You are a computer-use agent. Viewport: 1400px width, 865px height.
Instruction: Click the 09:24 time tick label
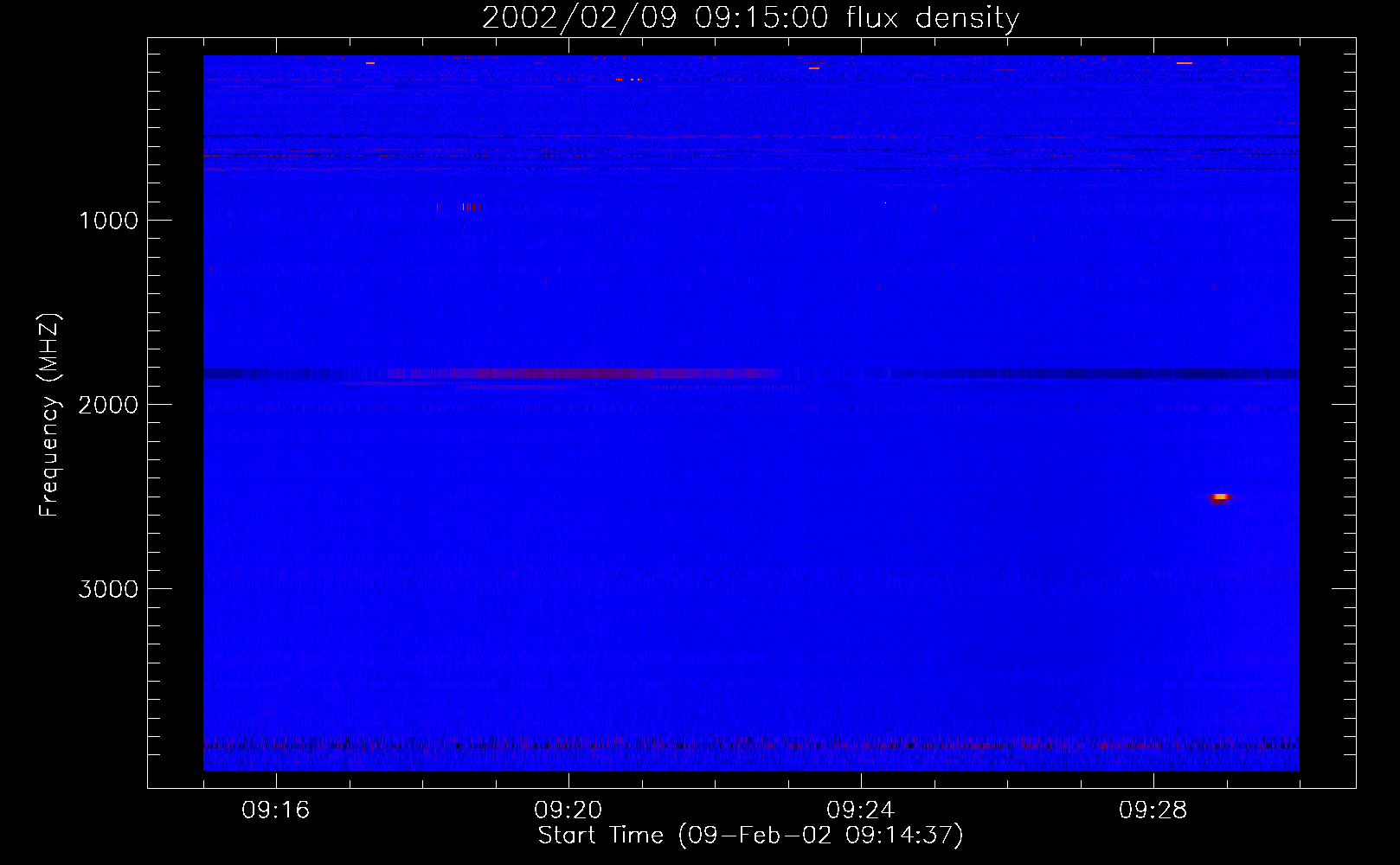tap(861, 811)
